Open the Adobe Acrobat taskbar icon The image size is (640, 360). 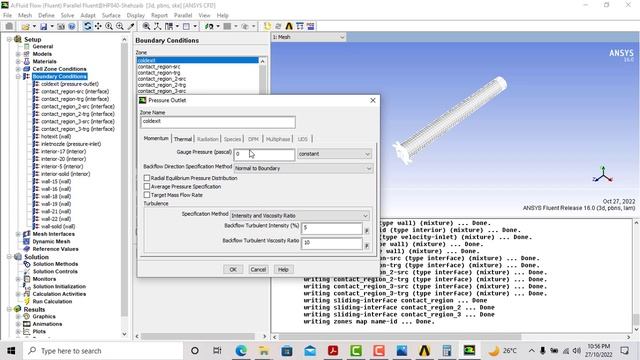pos(333,351)
